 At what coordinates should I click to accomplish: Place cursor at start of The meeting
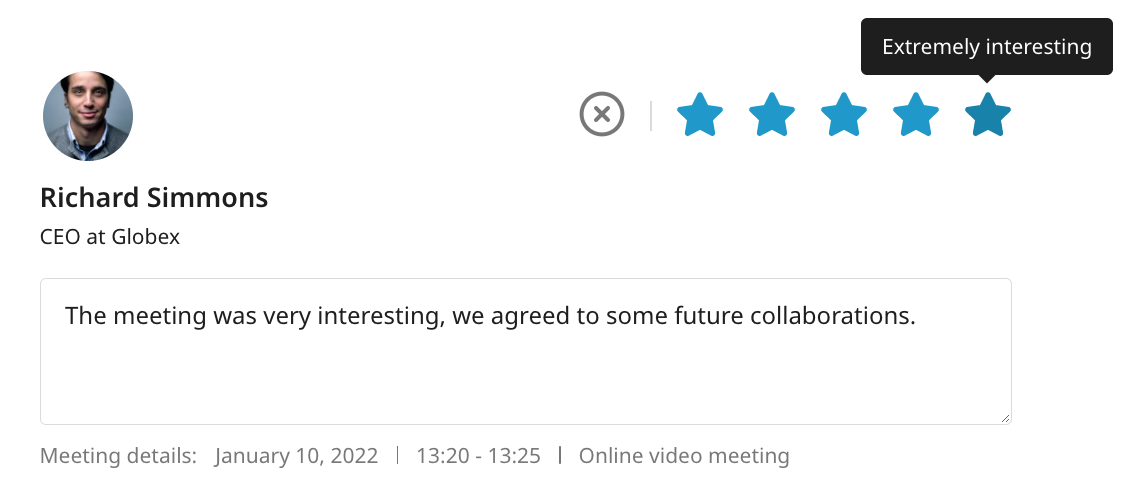[x=66, y=316]
